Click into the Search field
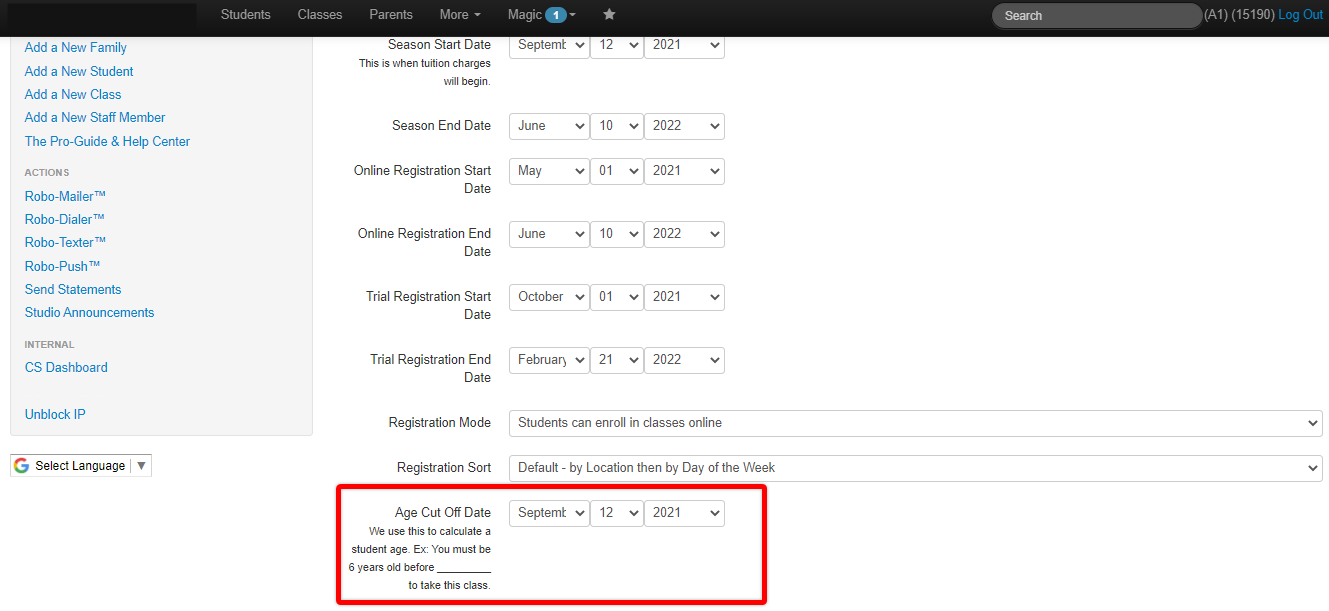1329x611 pixels. (1096, 15)
